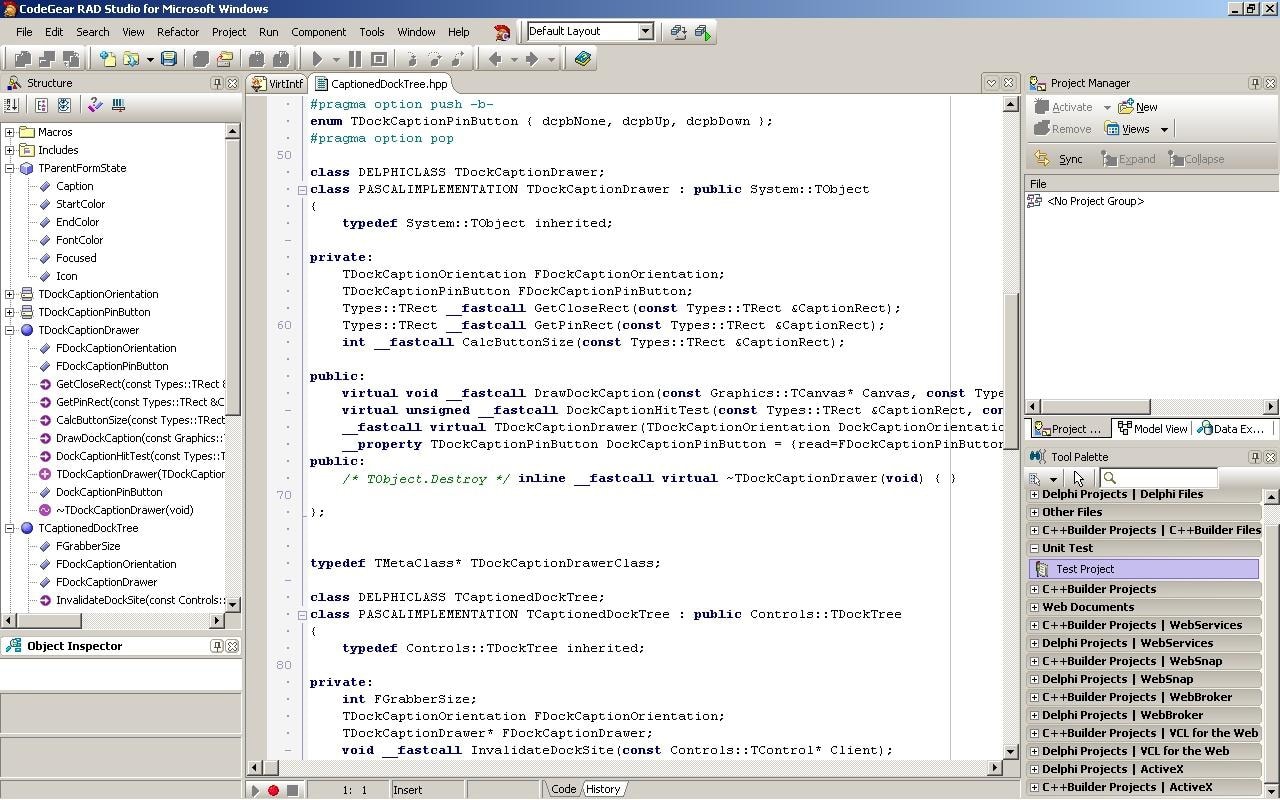This screenshot has width=1280, height=800.
Task: Play recorded macro with the status bar arrow
Action: (255, 790)
